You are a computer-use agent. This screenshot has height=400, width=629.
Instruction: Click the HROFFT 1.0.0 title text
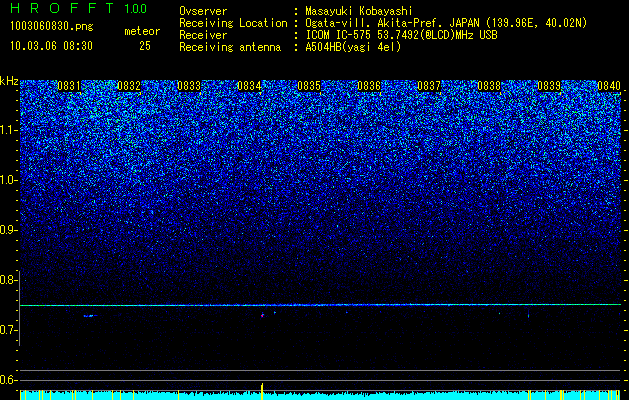click(x=79, y=8)
